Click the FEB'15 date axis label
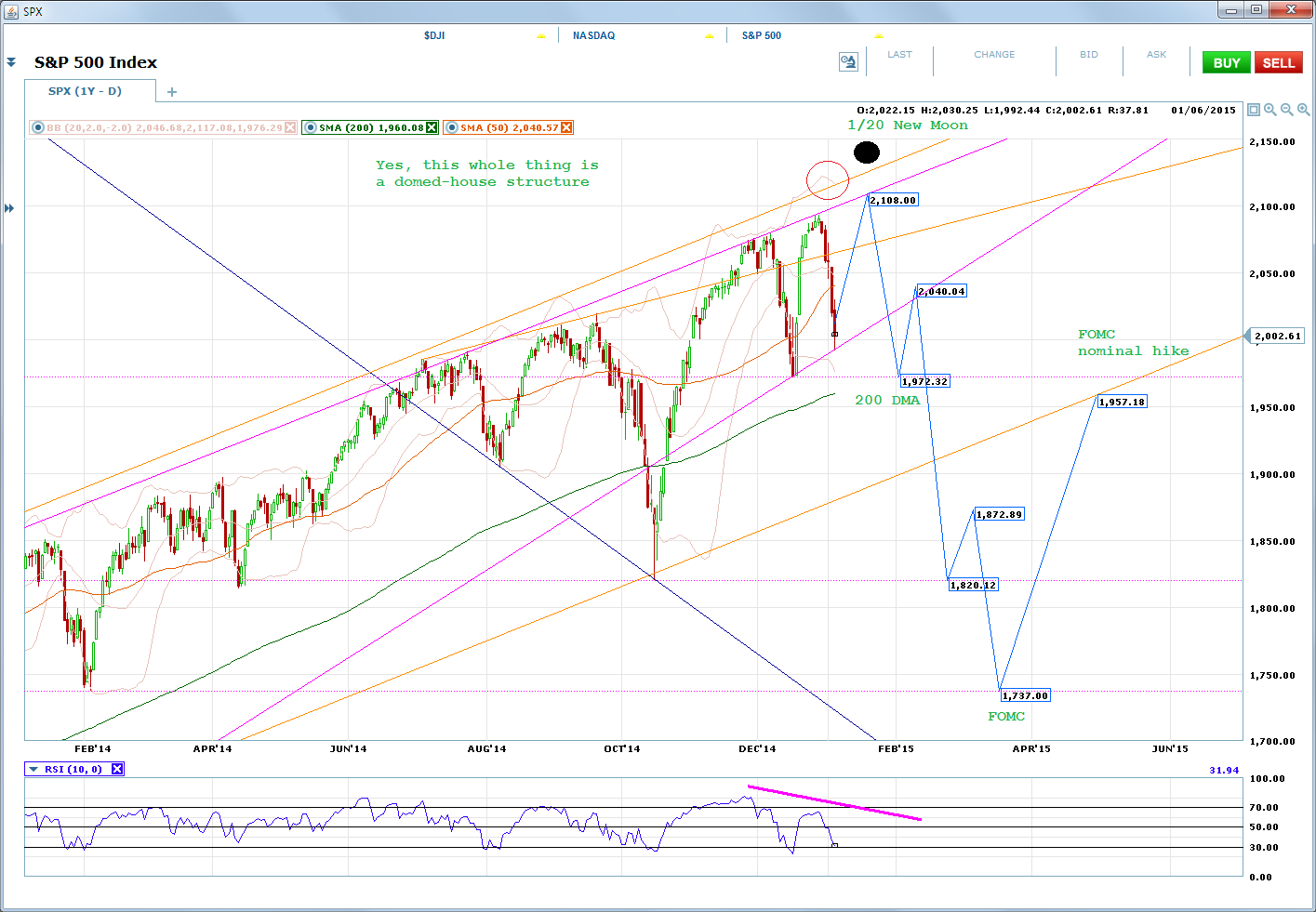Screen dimensions: 1316x912 point(897,748)
